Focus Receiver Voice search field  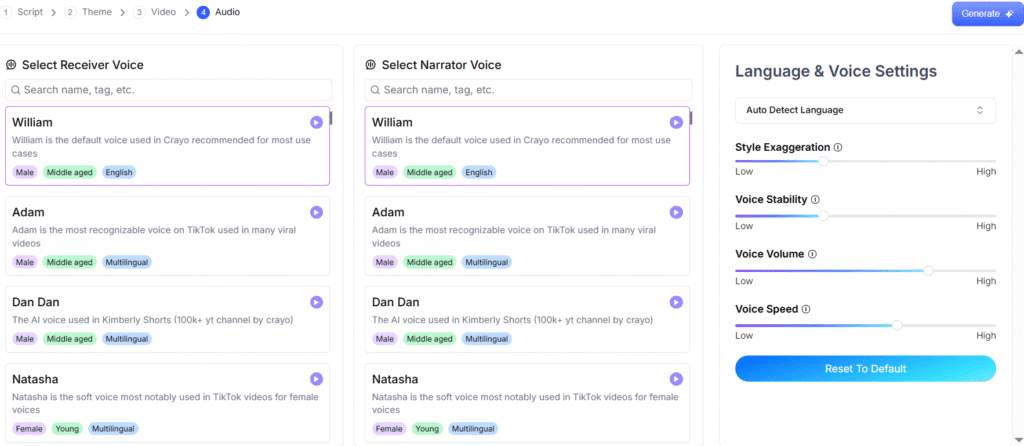[x=168, y=90]
